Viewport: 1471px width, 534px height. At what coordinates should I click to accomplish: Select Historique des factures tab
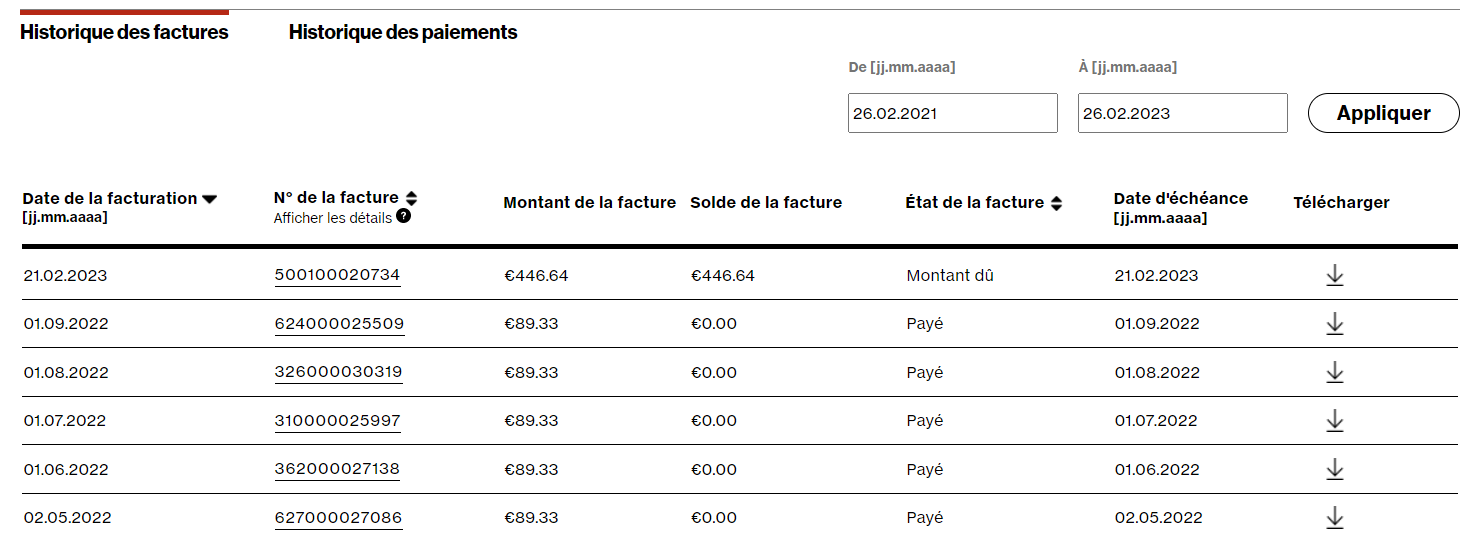pyautogui.click(x=124, y=32)
